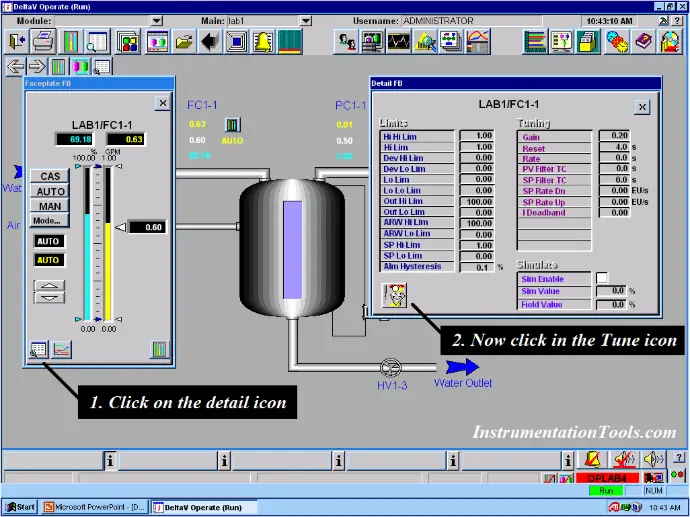
Task: Click the yellow alarm bell toolbar icon
Action: (263, 42)
